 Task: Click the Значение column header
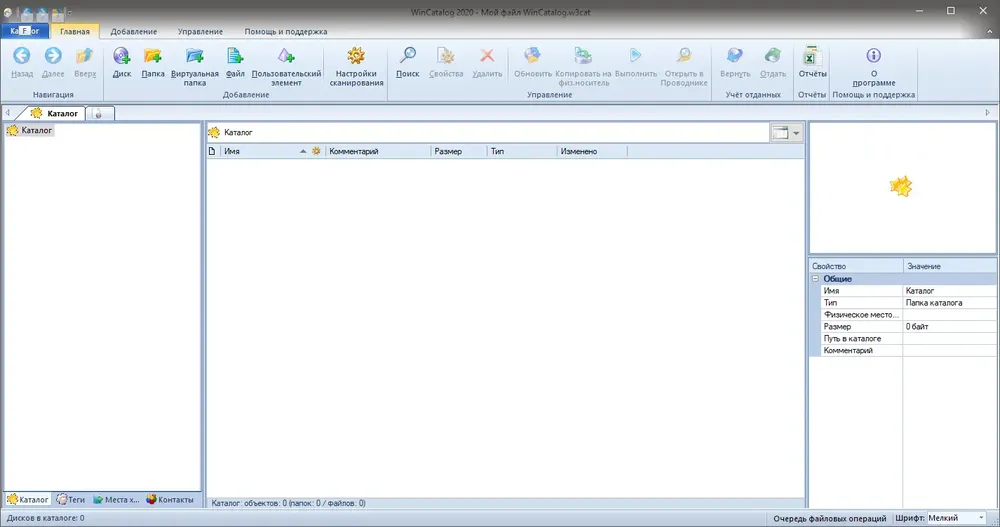(950, 266)
